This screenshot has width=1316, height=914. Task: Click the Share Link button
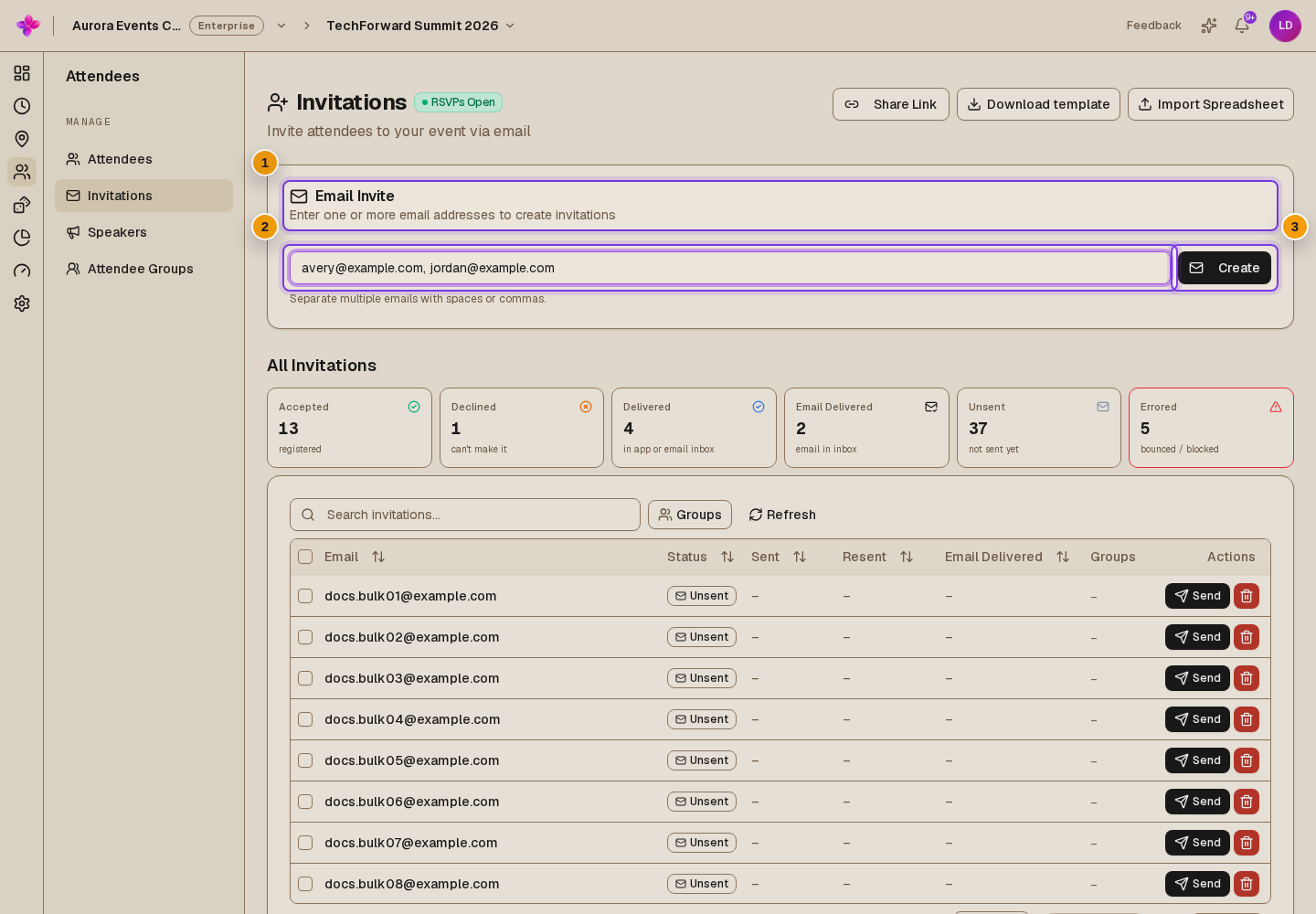click(x=891, y=104)
